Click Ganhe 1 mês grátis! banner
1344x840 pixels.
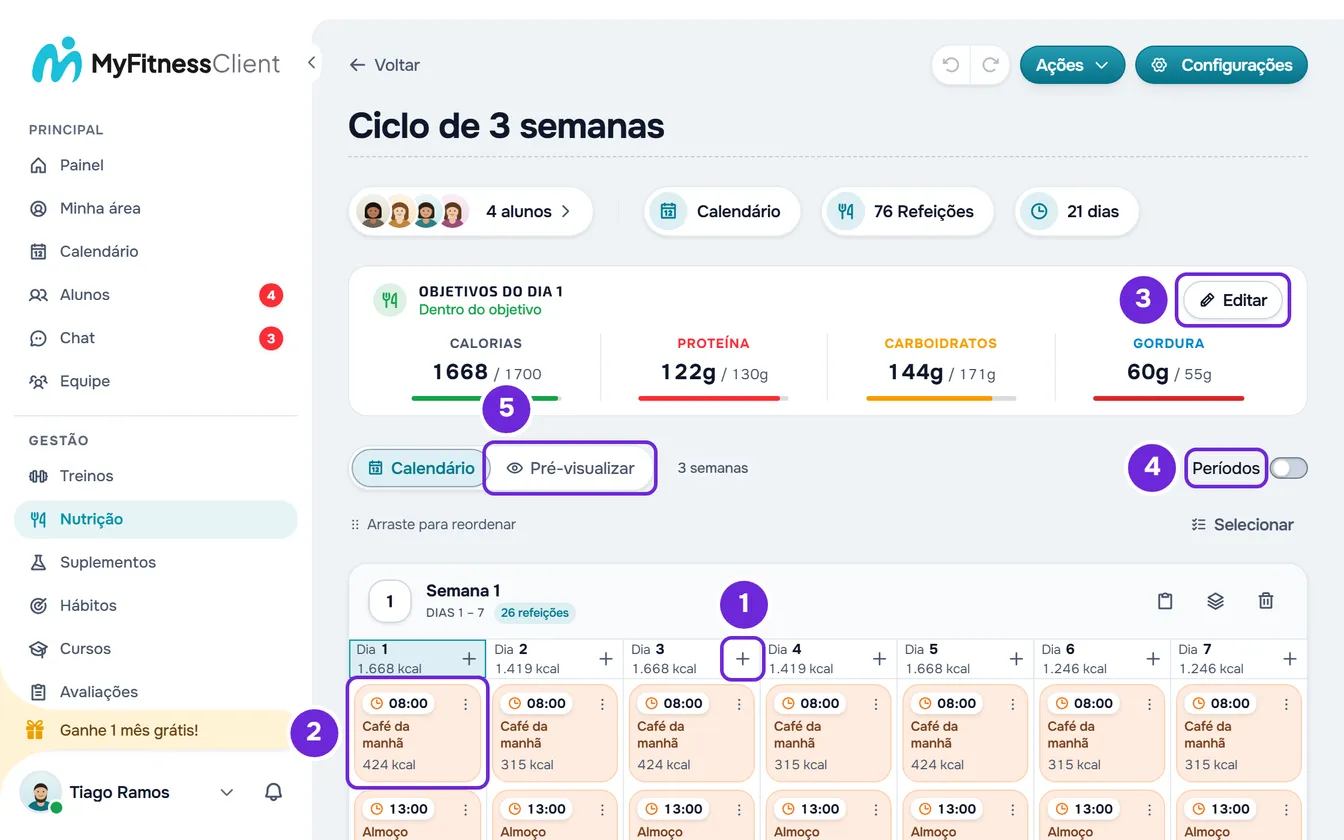150,730
